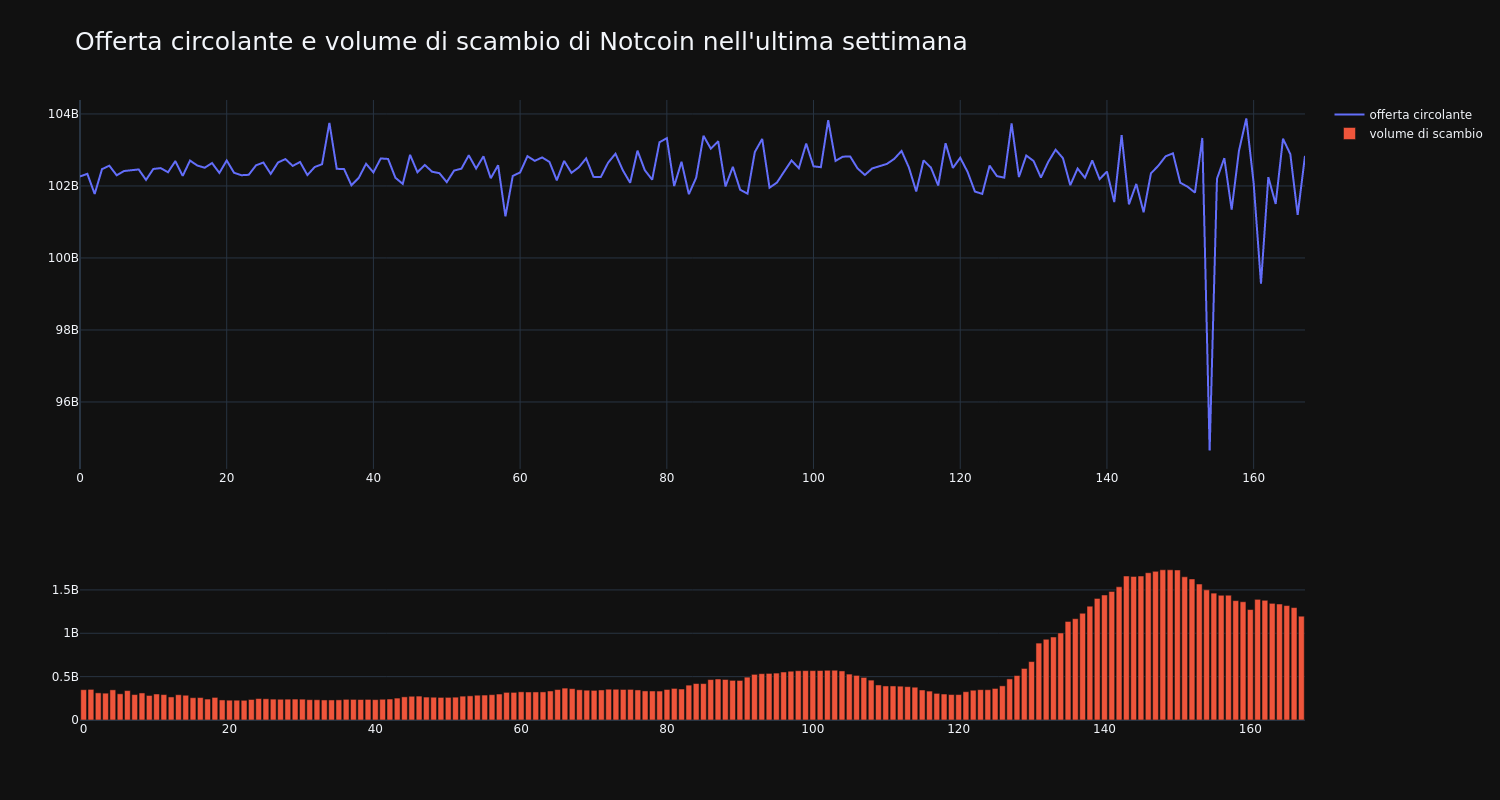Image resolution: width=1500 pixels, height=800 pixels.
Task: Click the '100B' y-axis label
Action: click(x=63, y=258)
